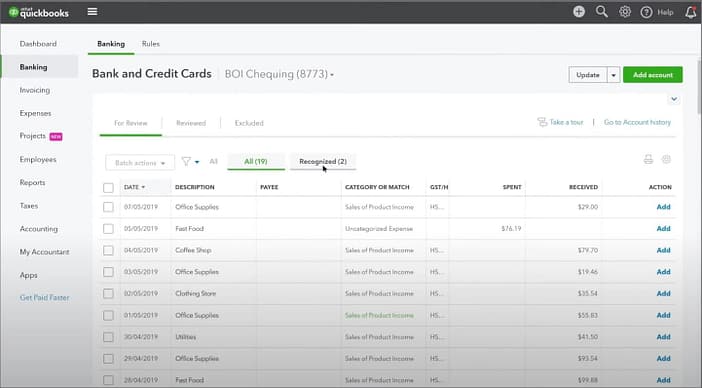
Task: Click the filter funnel icon
Action: click(186, 161)
